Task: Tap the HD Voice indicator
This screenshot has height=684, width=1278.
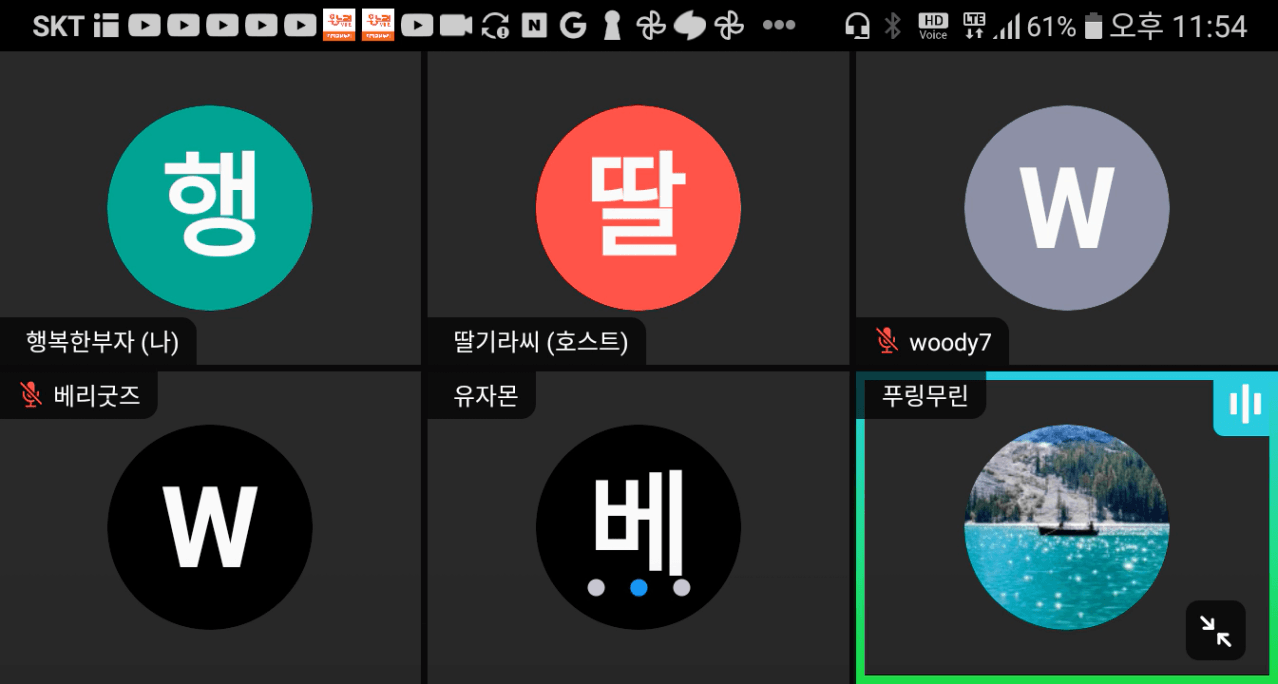Action: [x=933, y=26]
